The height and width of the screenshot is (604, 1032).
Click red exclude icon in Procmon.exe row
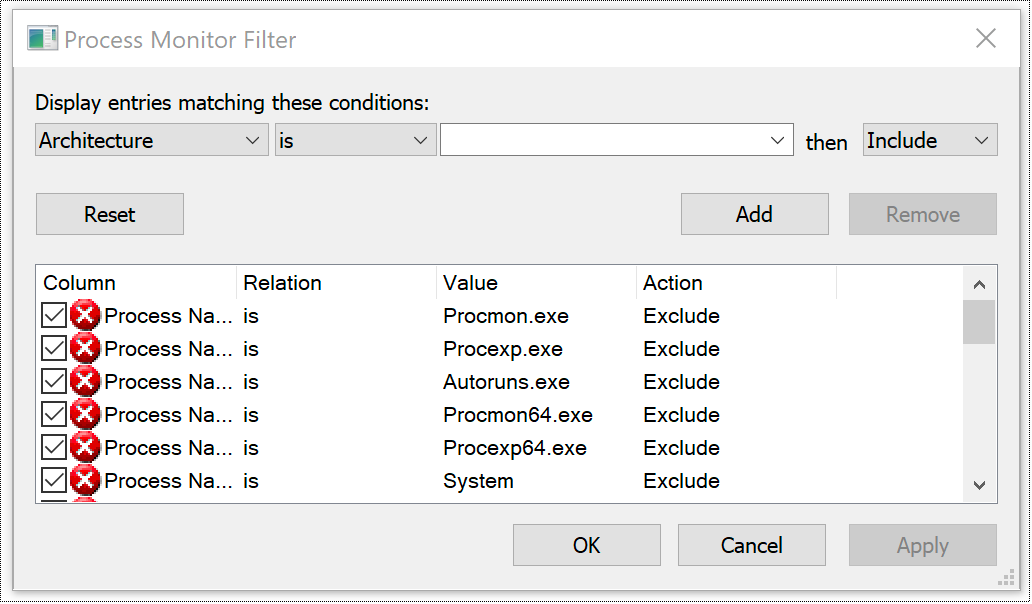[85, 316]
